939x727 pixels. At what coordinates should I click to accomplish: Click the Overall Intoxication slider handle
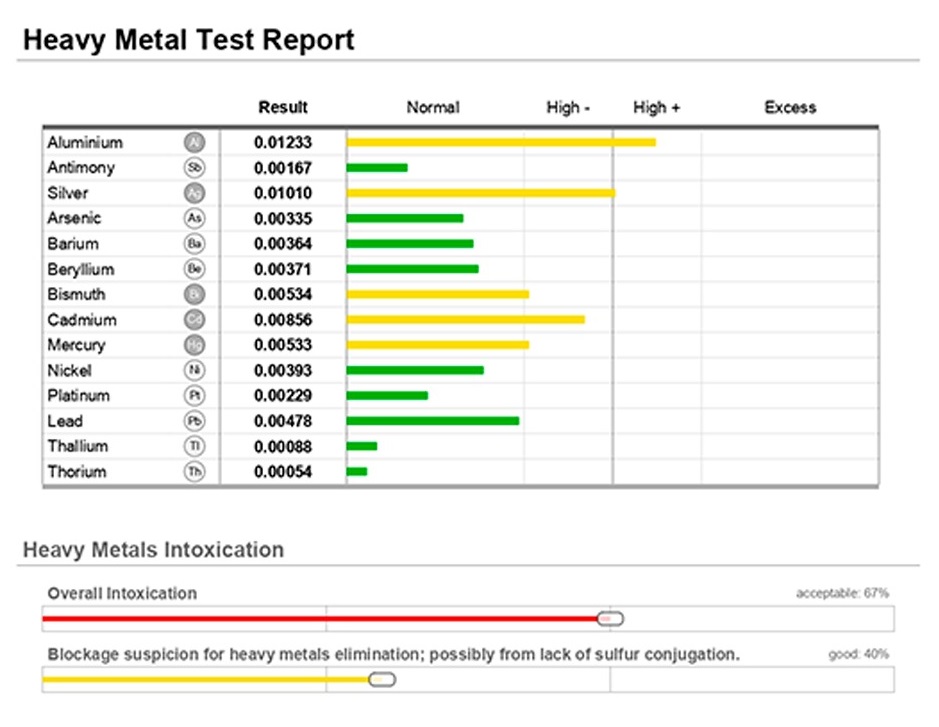point(610,619)
